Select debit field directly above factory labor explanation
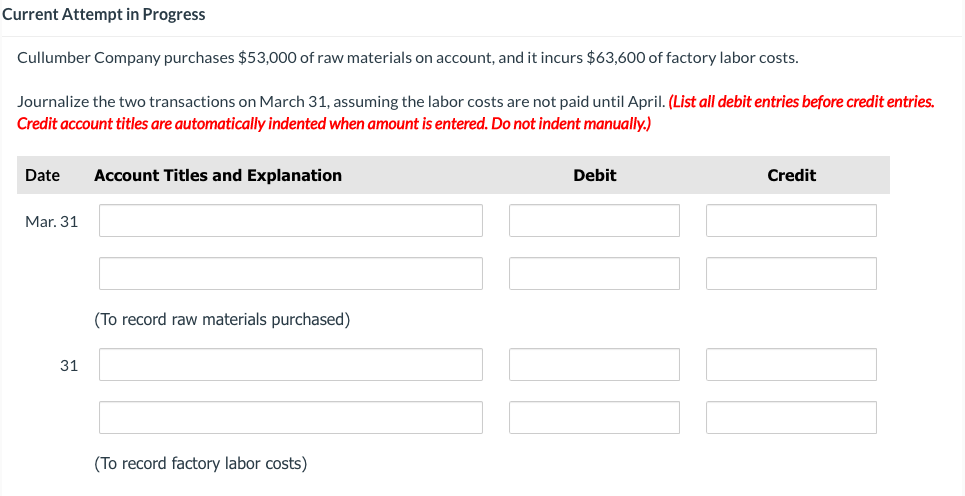 [594, 418]
